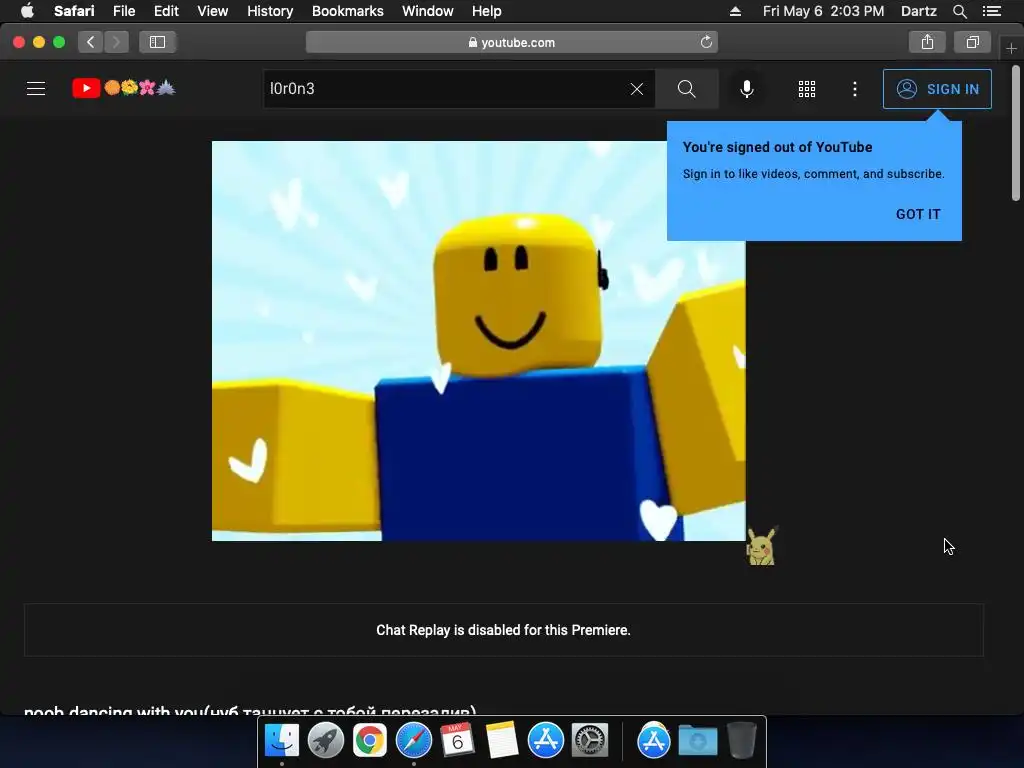Click the noob dancing video player
The width and height of the screenshot is (1024, 768).
479,341
